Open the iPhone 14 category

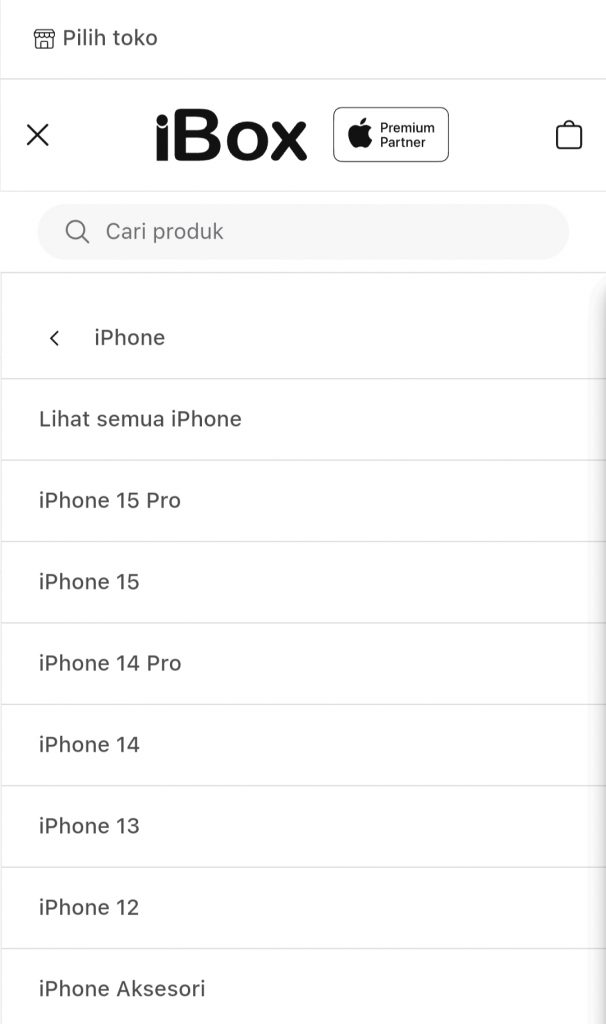[x=303, y=745]
